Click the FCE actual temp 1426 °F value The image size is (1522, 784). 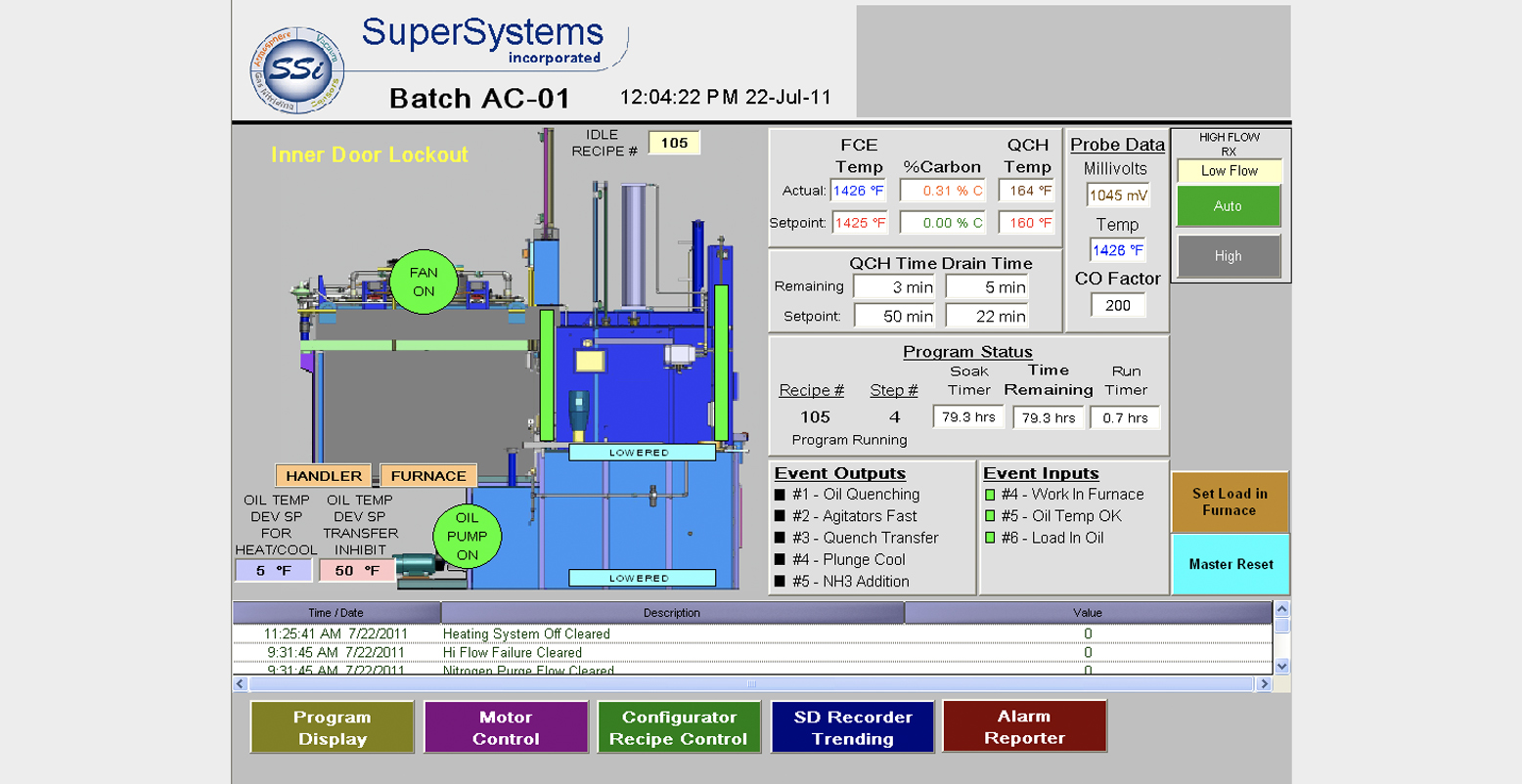[x=859, y=191]
